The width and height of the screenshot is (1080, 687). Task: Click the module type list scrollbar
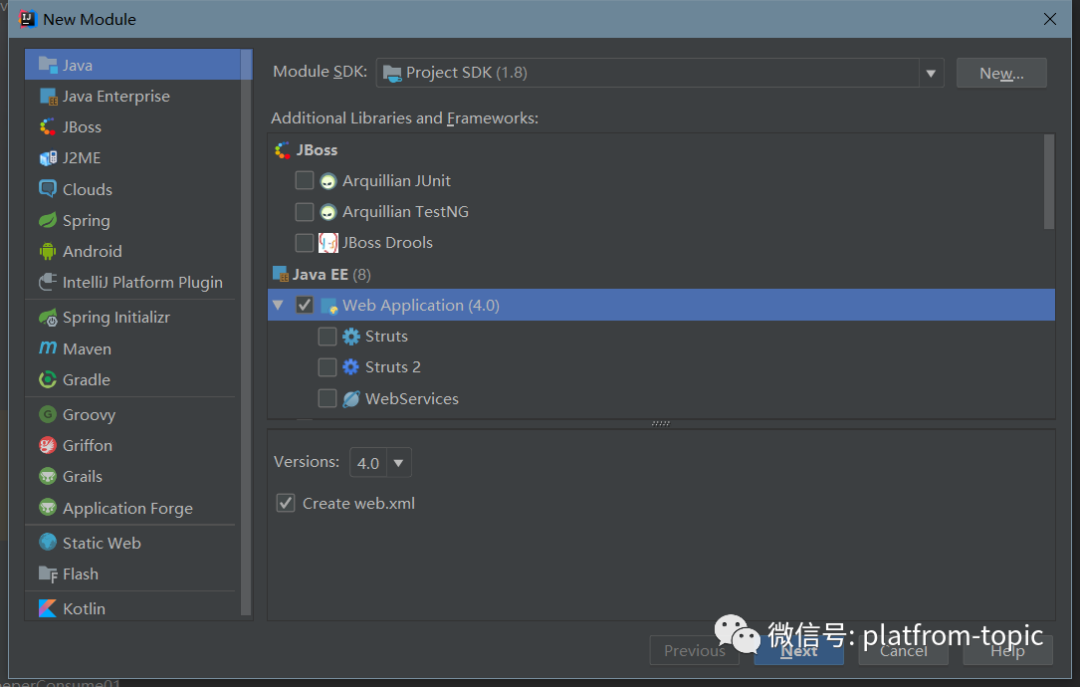point(247,333)
